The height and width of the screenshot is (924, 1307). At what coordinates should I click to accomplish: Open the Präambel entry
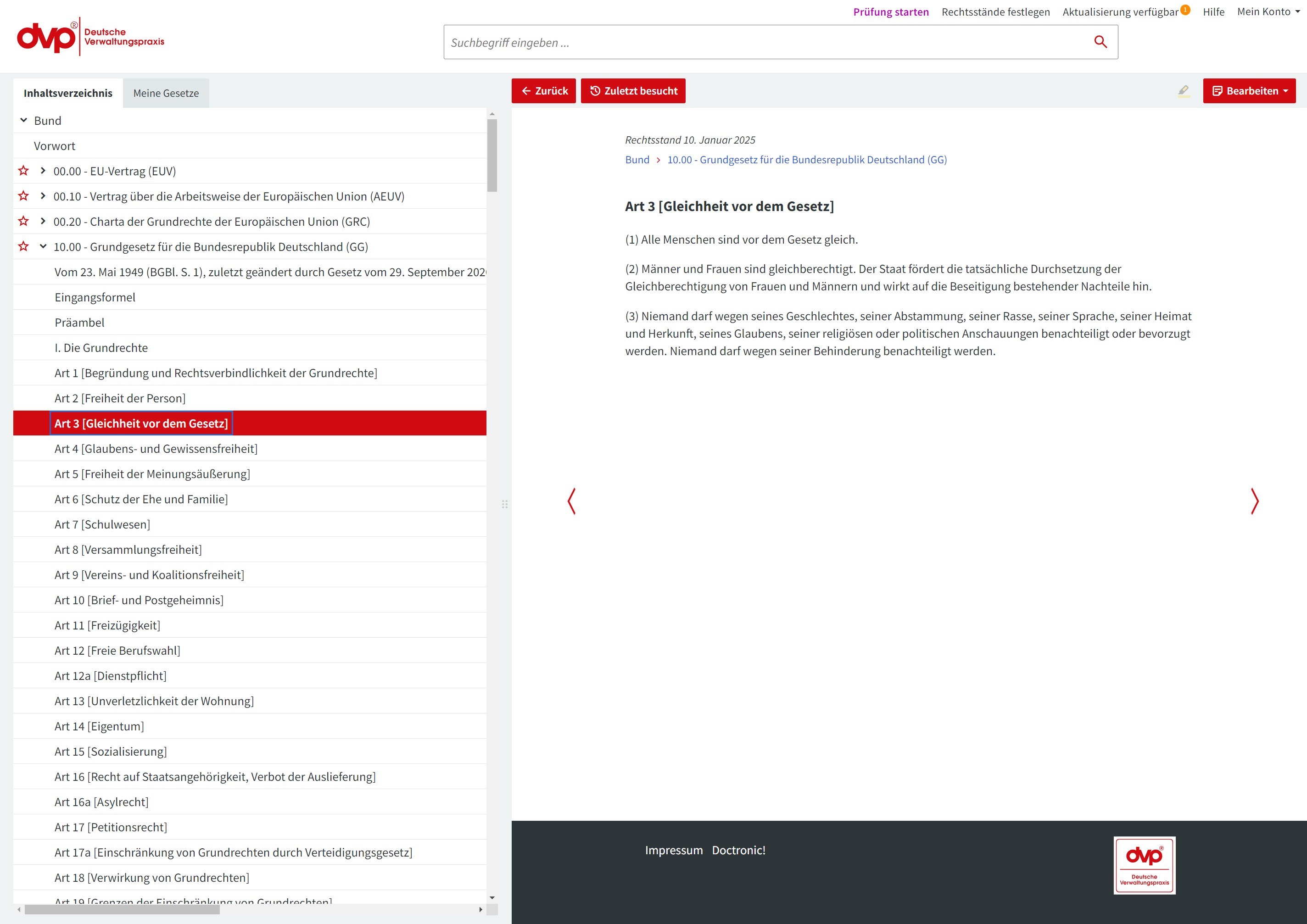pos(80,322)
